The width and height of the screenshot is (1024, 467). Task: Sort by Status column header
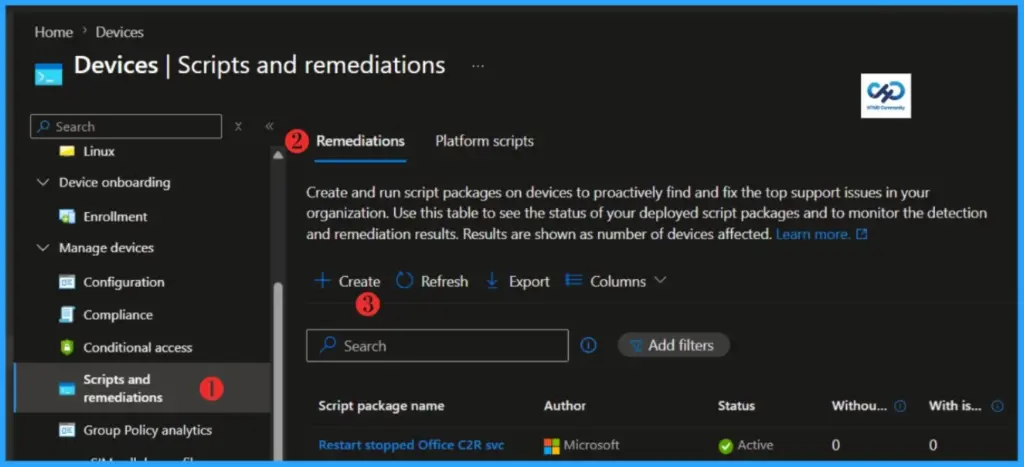(736, 406)
